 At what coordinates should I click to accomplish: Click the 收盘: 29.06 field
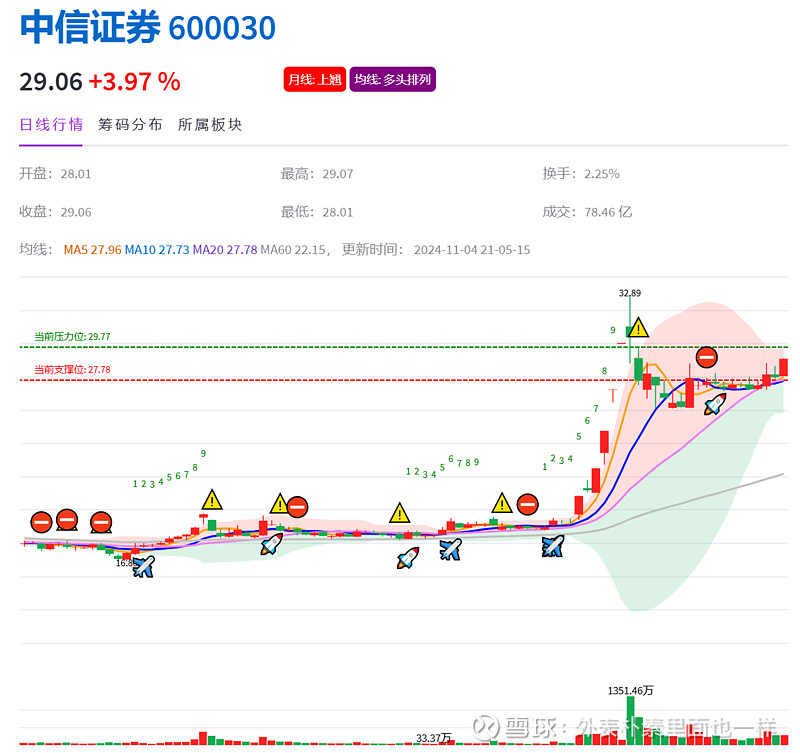click(x=56, y=212)
